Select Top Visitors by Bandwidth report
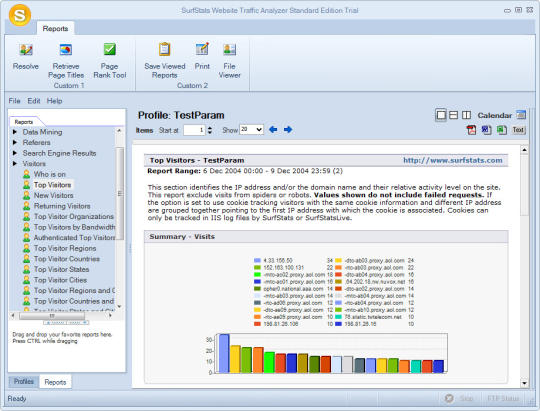 [x=74, y=227]
